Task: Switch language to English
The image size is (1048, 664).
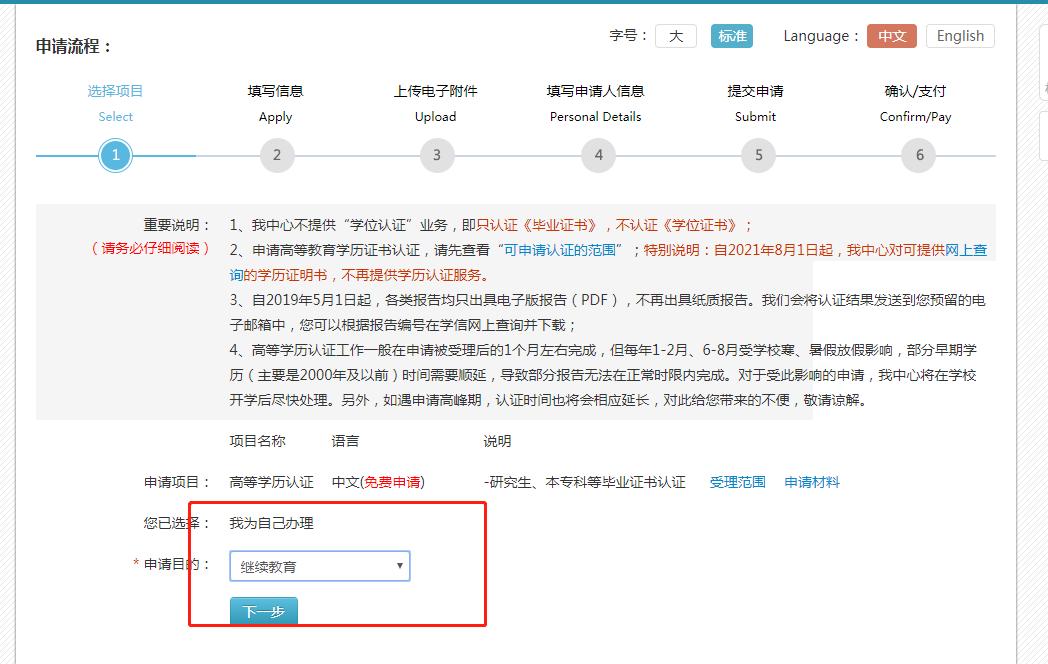Action: [959, 35]
